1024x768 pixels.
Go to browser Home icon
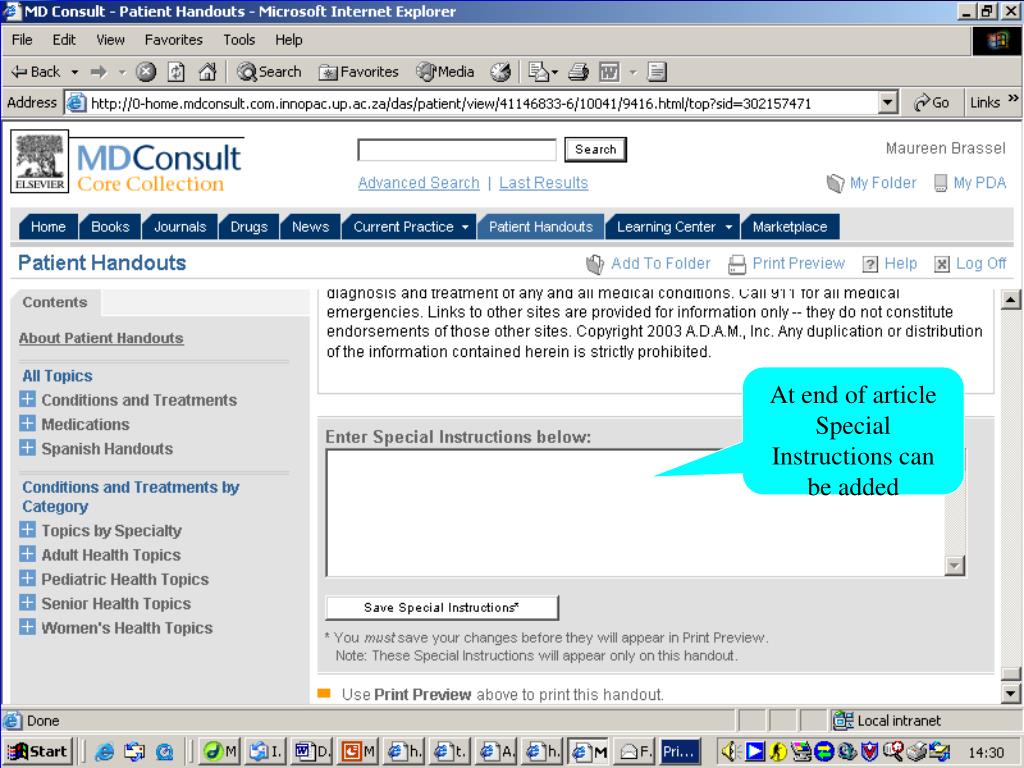click(207, 72)
